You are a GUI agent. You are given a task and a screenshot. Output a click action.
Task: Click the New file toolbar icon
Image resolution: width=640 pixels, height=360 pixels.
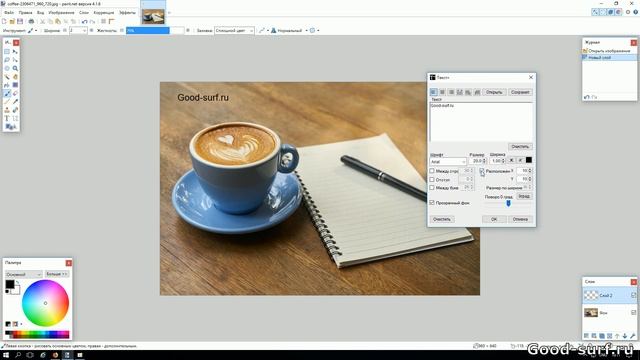[x=4, y=21]
